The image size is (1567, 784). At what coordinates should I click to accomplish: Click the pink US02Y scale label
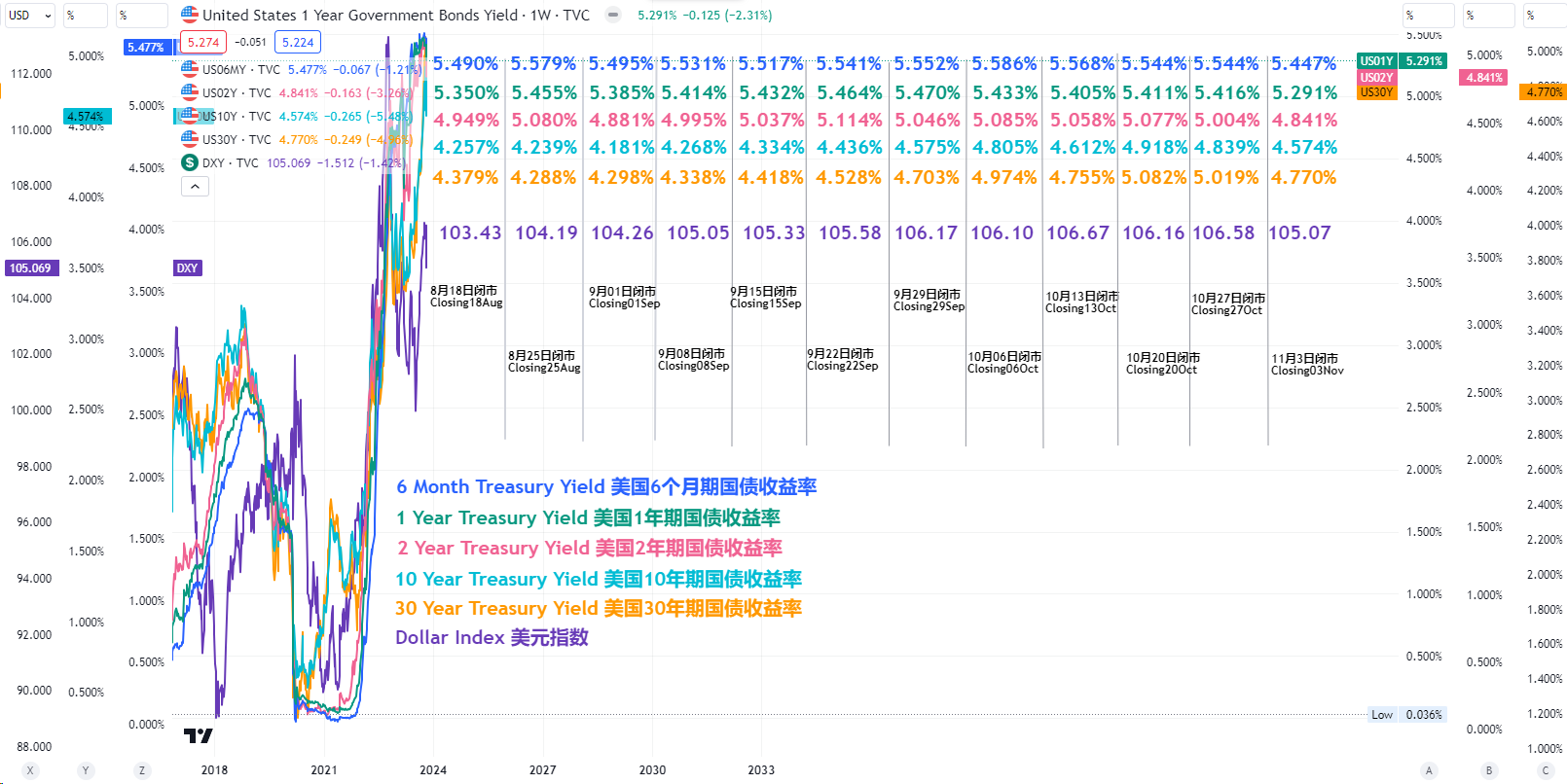(1376, 77)
